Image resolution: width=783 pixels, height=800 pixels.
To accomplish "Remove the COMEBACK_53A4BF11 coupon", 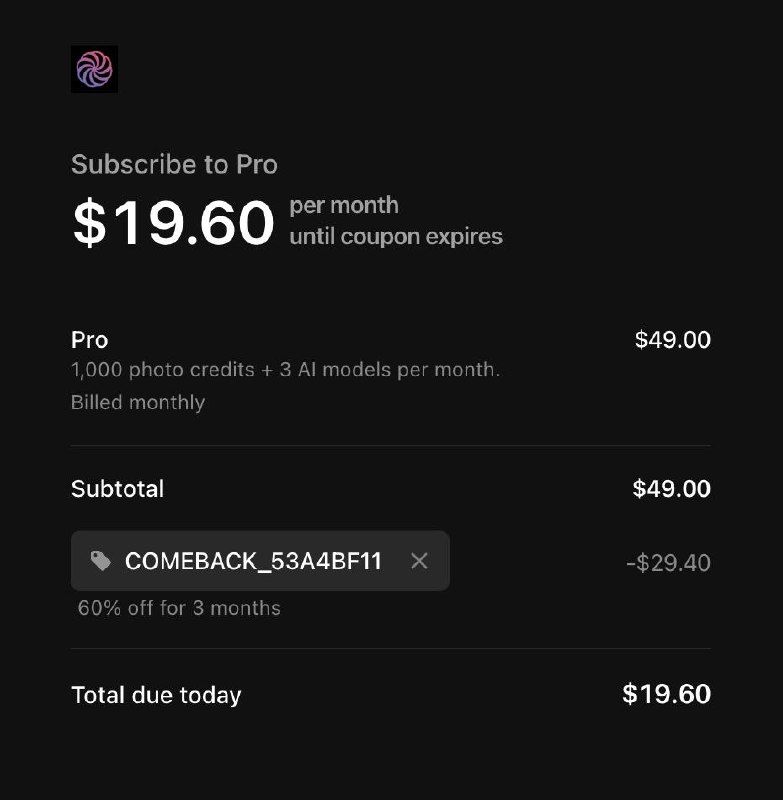I will coord(419,561).
